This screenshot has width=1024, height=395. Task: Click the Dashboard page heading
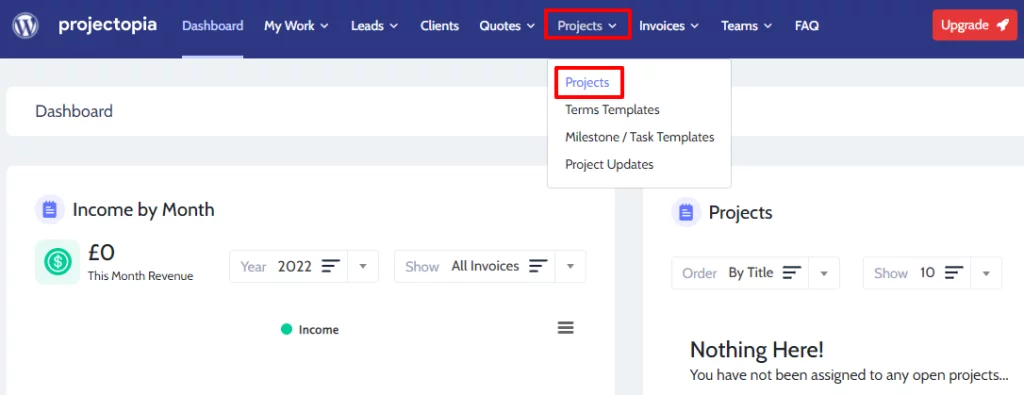coord(74,111)
